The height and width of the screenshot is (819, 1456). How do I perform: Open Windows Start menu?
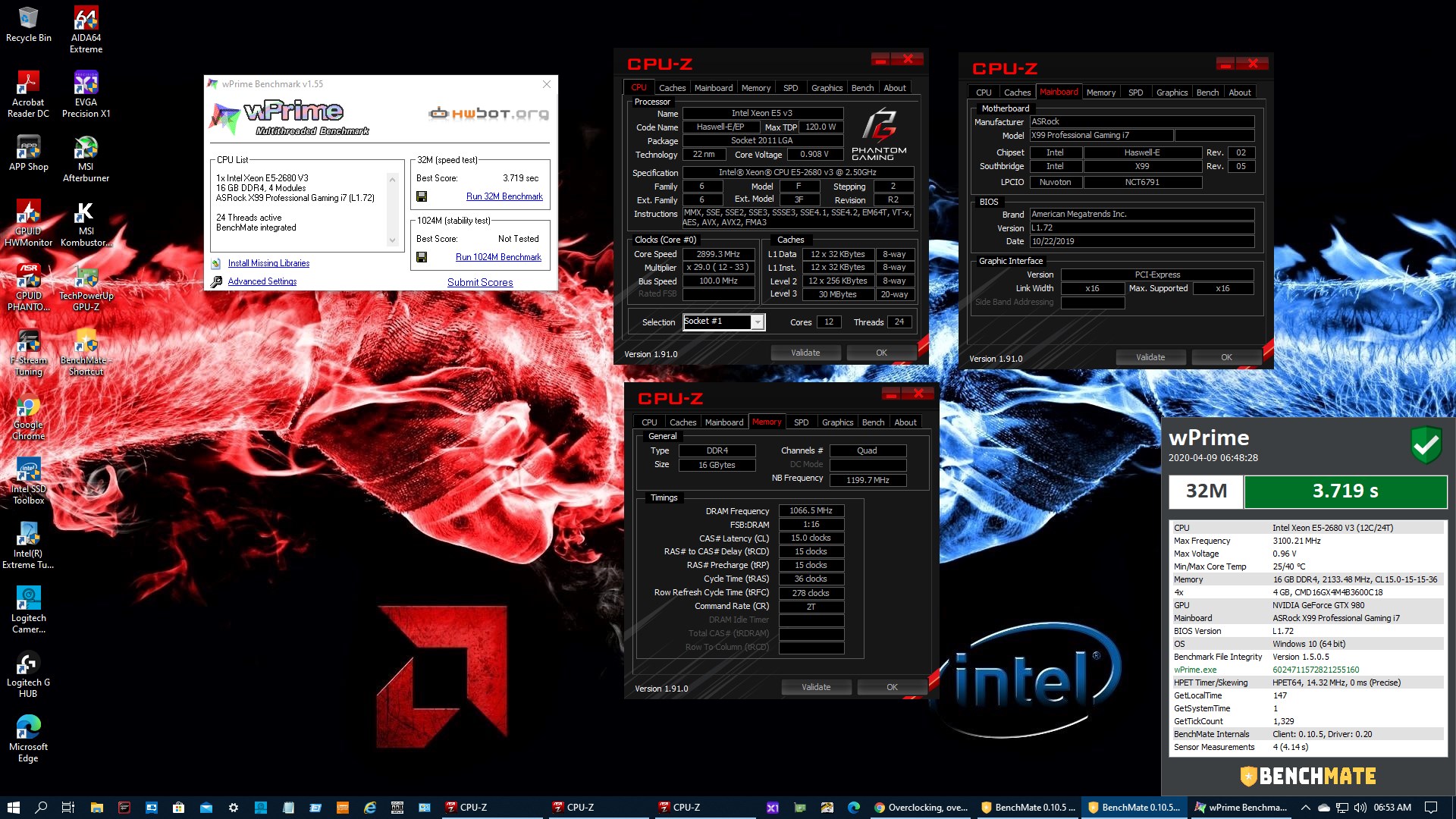click(x=14, y=808)
